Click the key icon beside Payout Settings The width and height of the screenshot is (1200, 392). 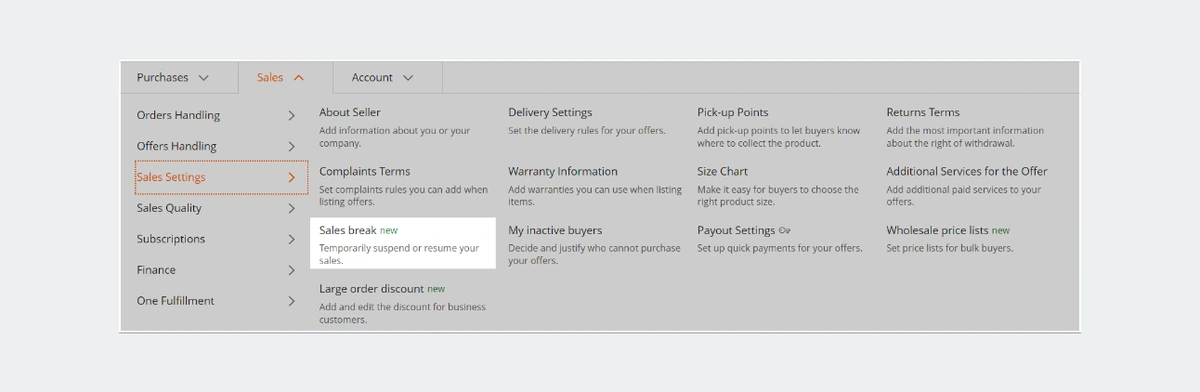[785, 231]
